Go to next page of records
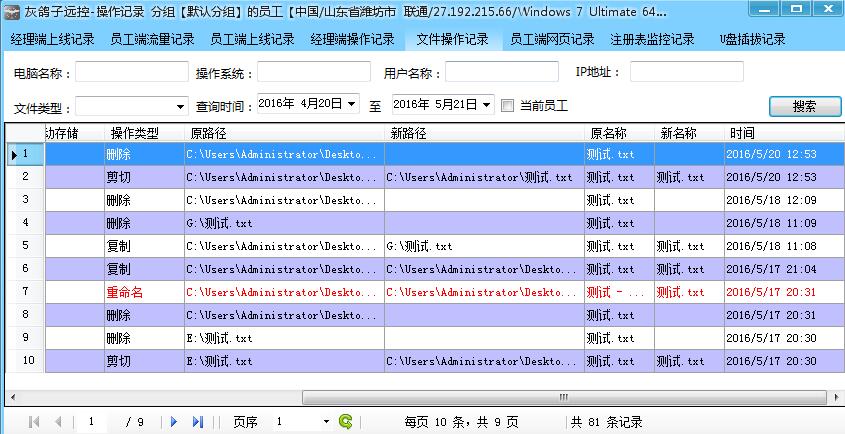The width and height of the screenshot is (845, 434). tap(174, 422)
